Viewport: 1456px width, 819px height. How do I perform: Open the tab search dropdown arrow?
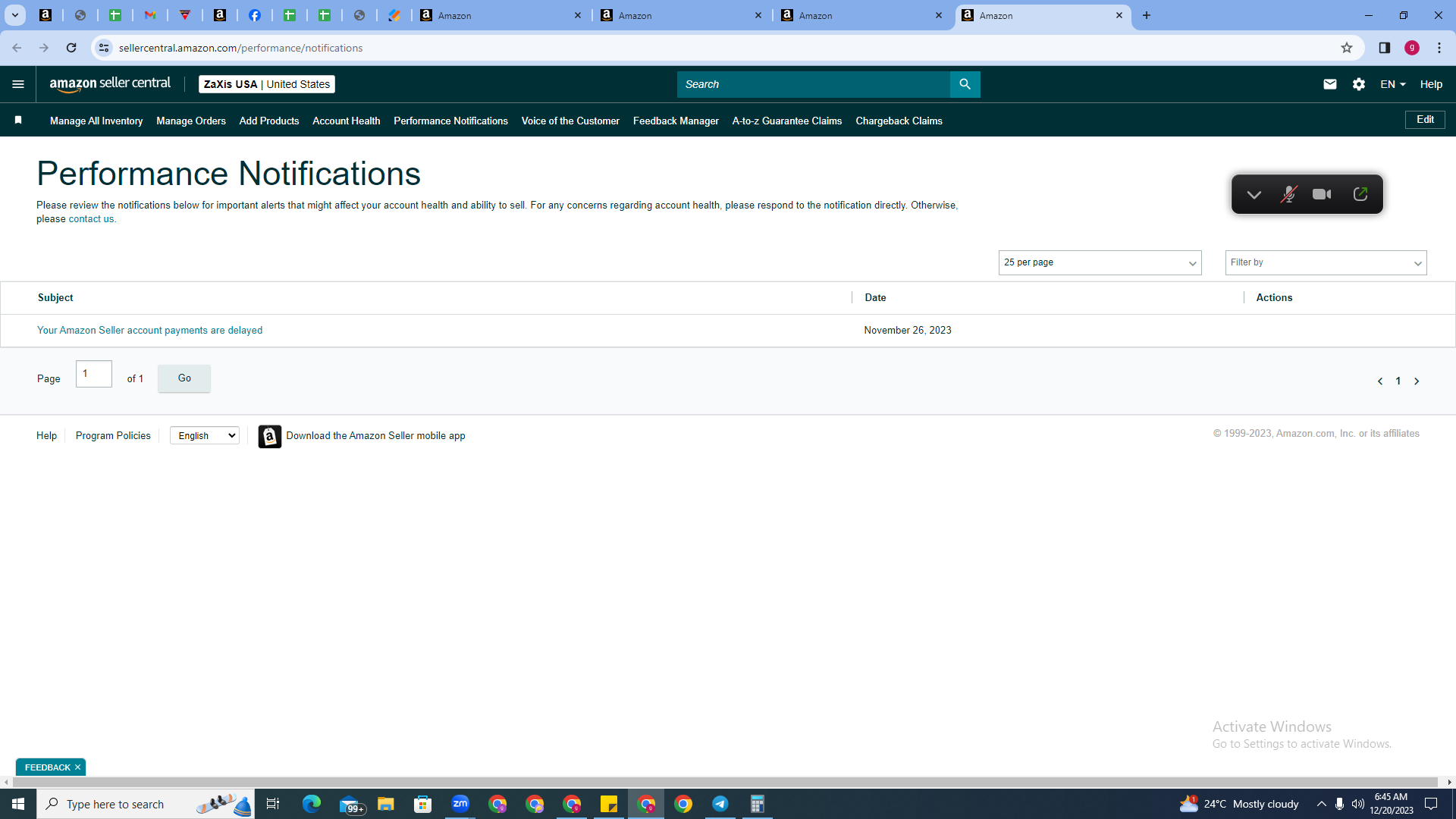pos(15,15)
